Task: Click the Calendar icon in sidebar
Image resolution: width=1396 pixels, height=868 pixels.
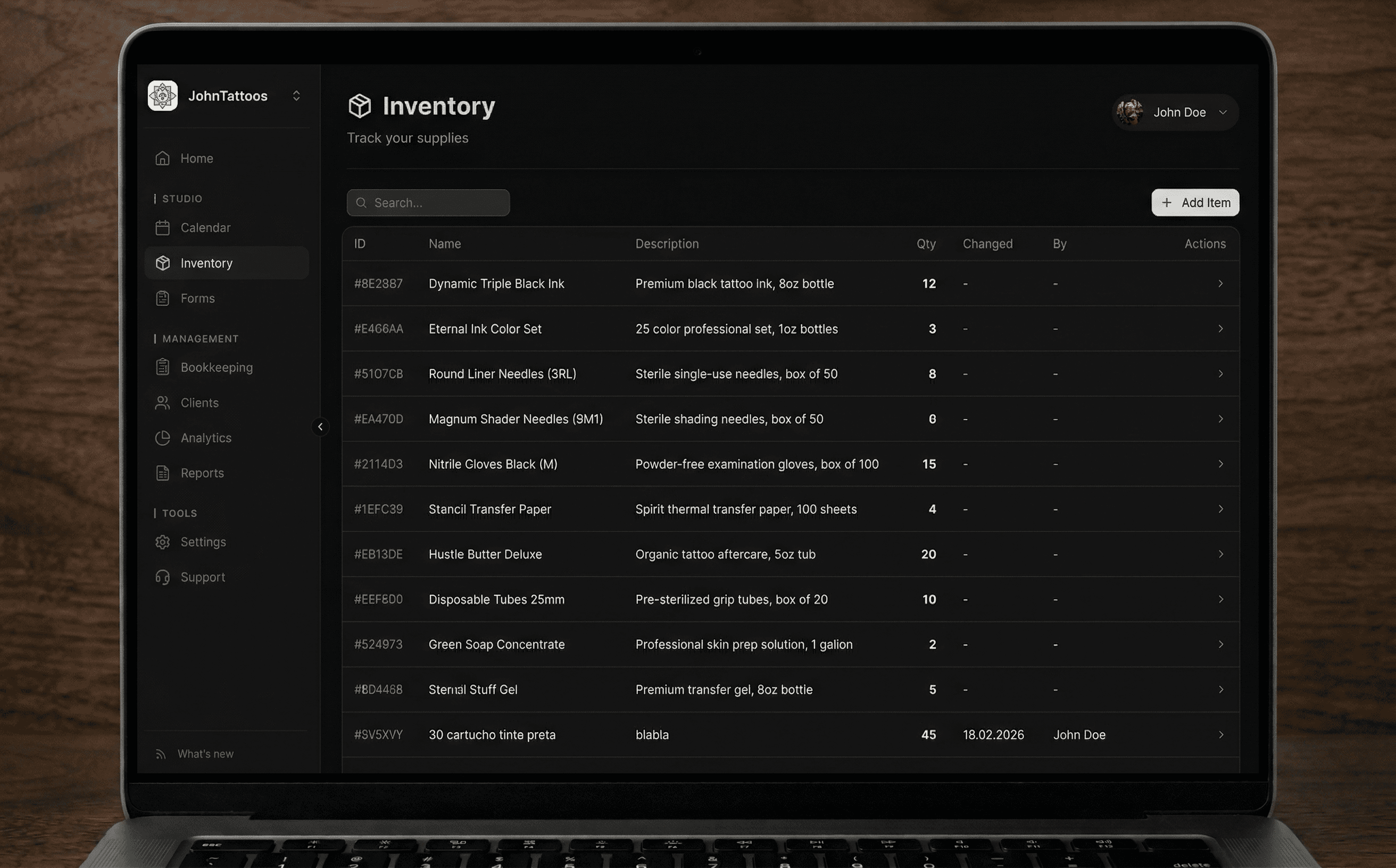Action: (162, 228)
